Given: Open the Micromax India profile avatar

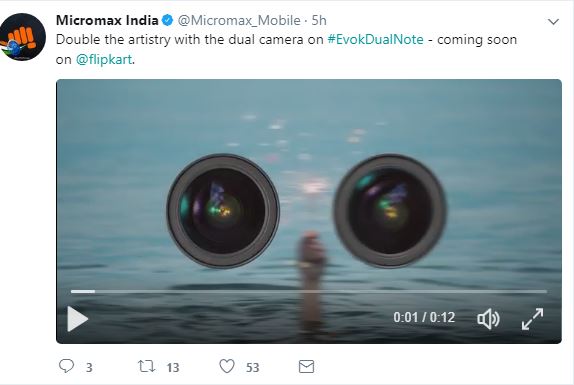Looking at the screenshot, I should (x=23, y=37).
